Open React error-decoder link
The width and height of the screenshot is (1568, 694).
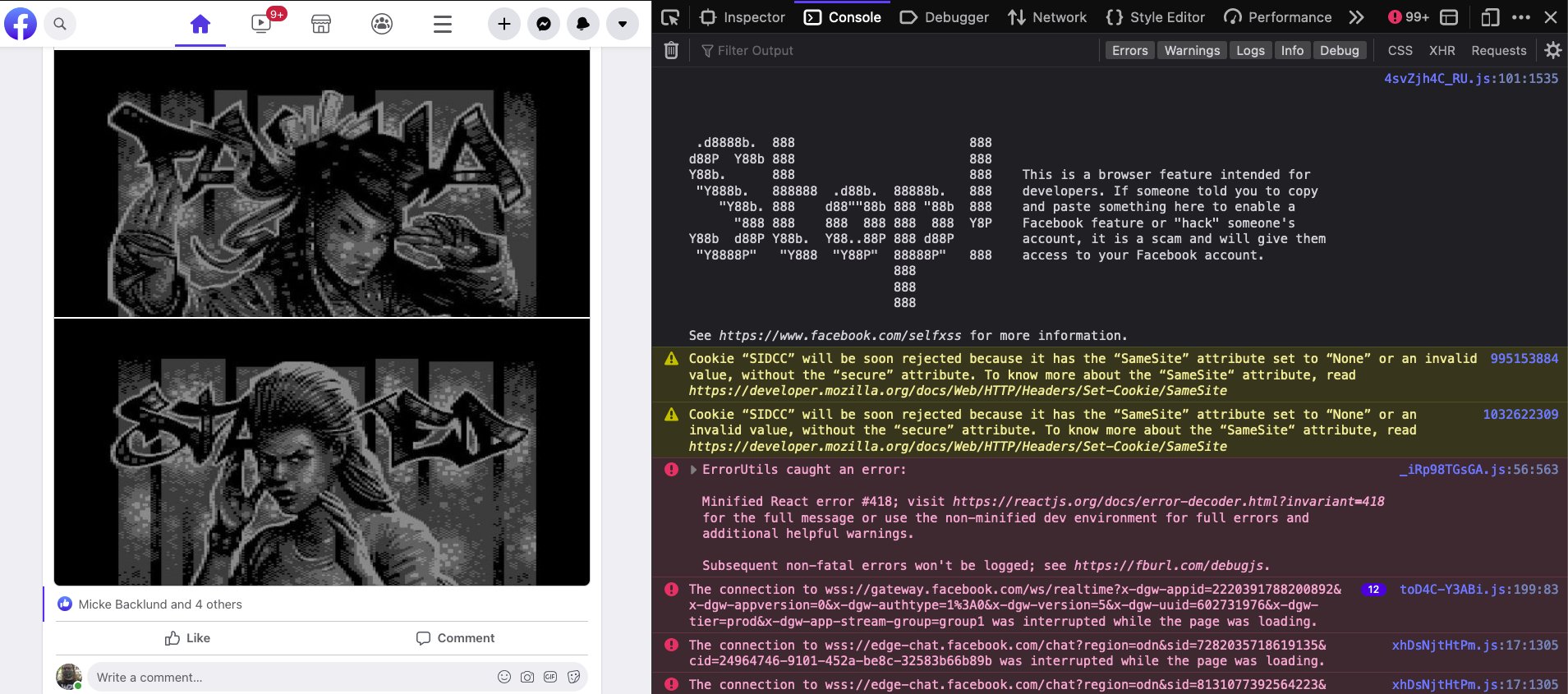(1168, 502)
